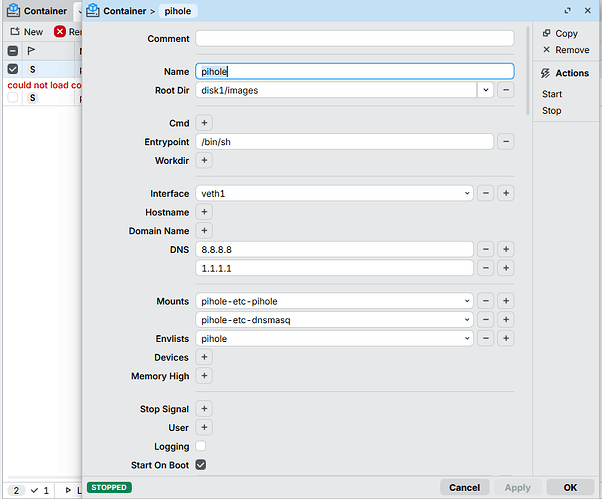
Task: Remove the pihole-etc-dnsmasq mount
Action: tap(486, 320)
